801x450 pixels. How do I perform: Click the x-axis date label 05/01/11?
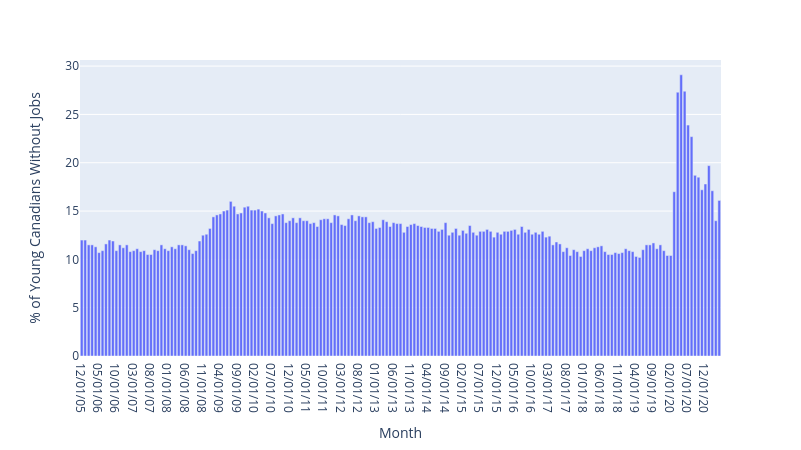(306, 388)
